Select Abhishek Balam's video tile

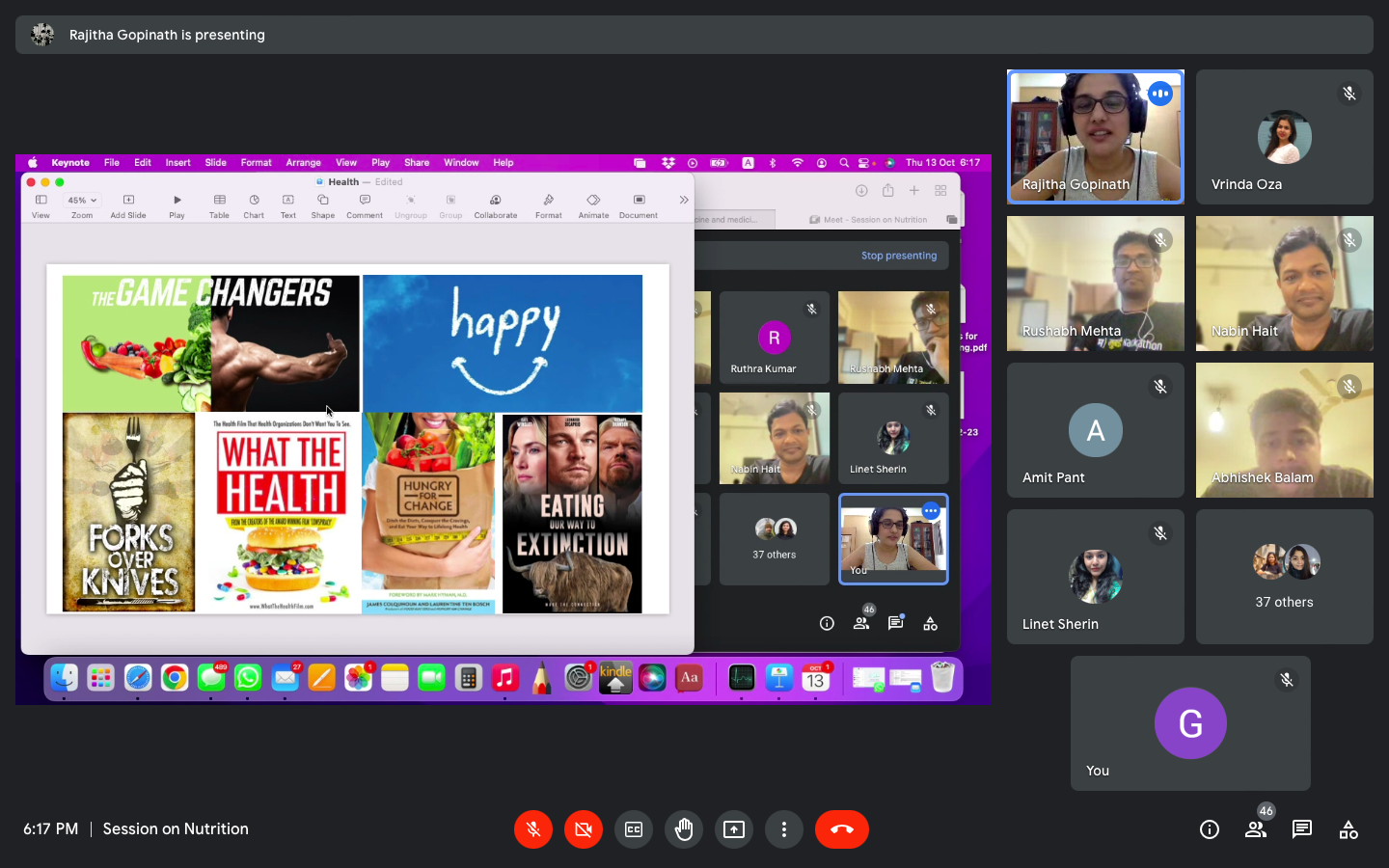click(1285, 430)
